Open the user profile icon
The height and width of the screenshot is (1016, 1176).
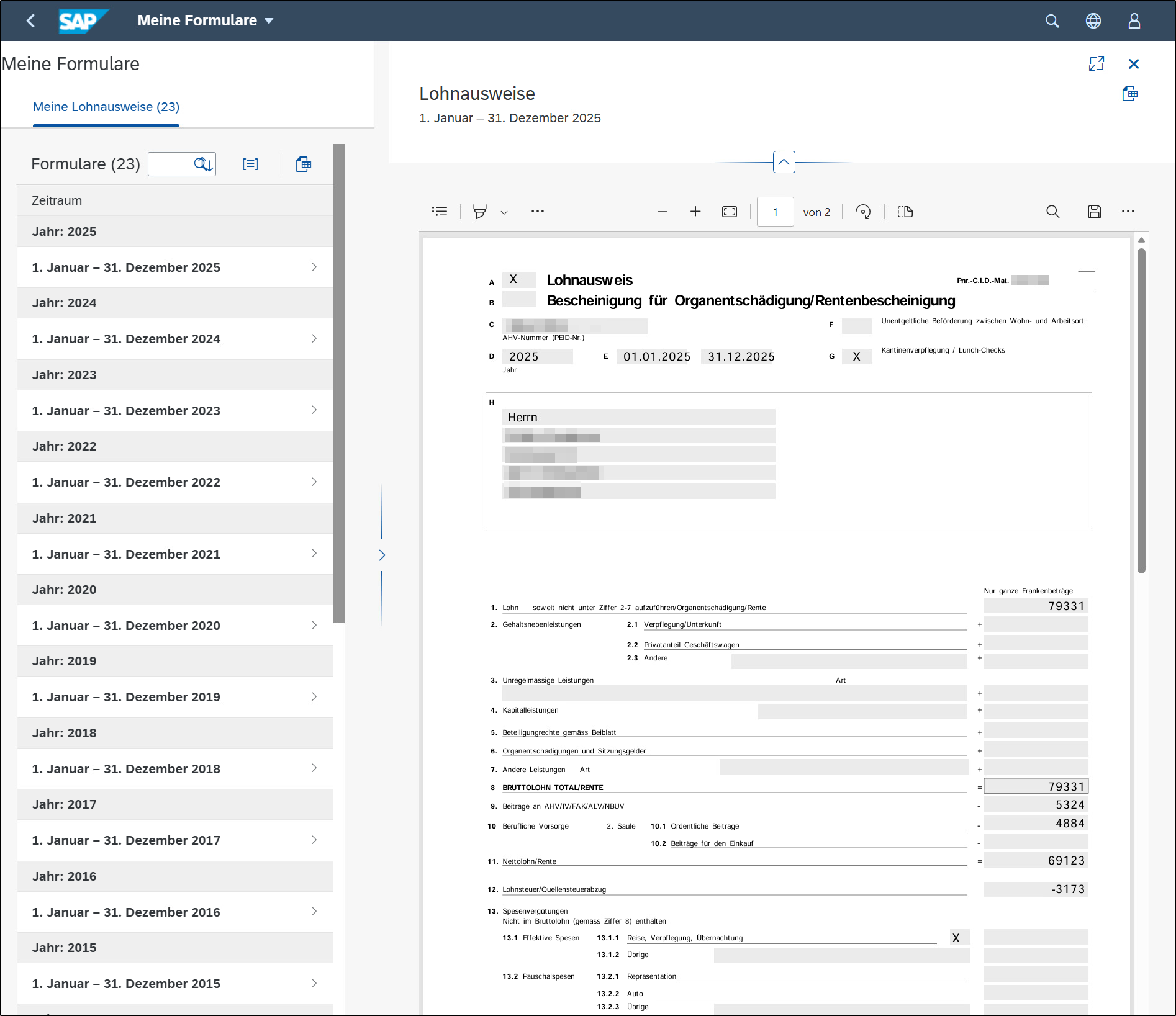(1134, 21)
